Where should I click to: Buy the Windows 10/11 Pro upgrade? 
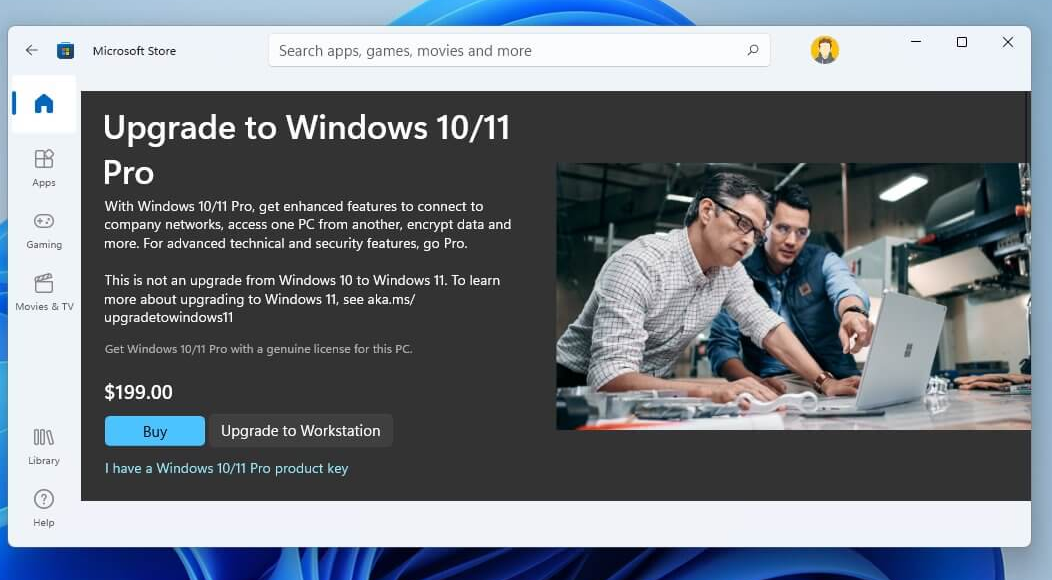154,431
